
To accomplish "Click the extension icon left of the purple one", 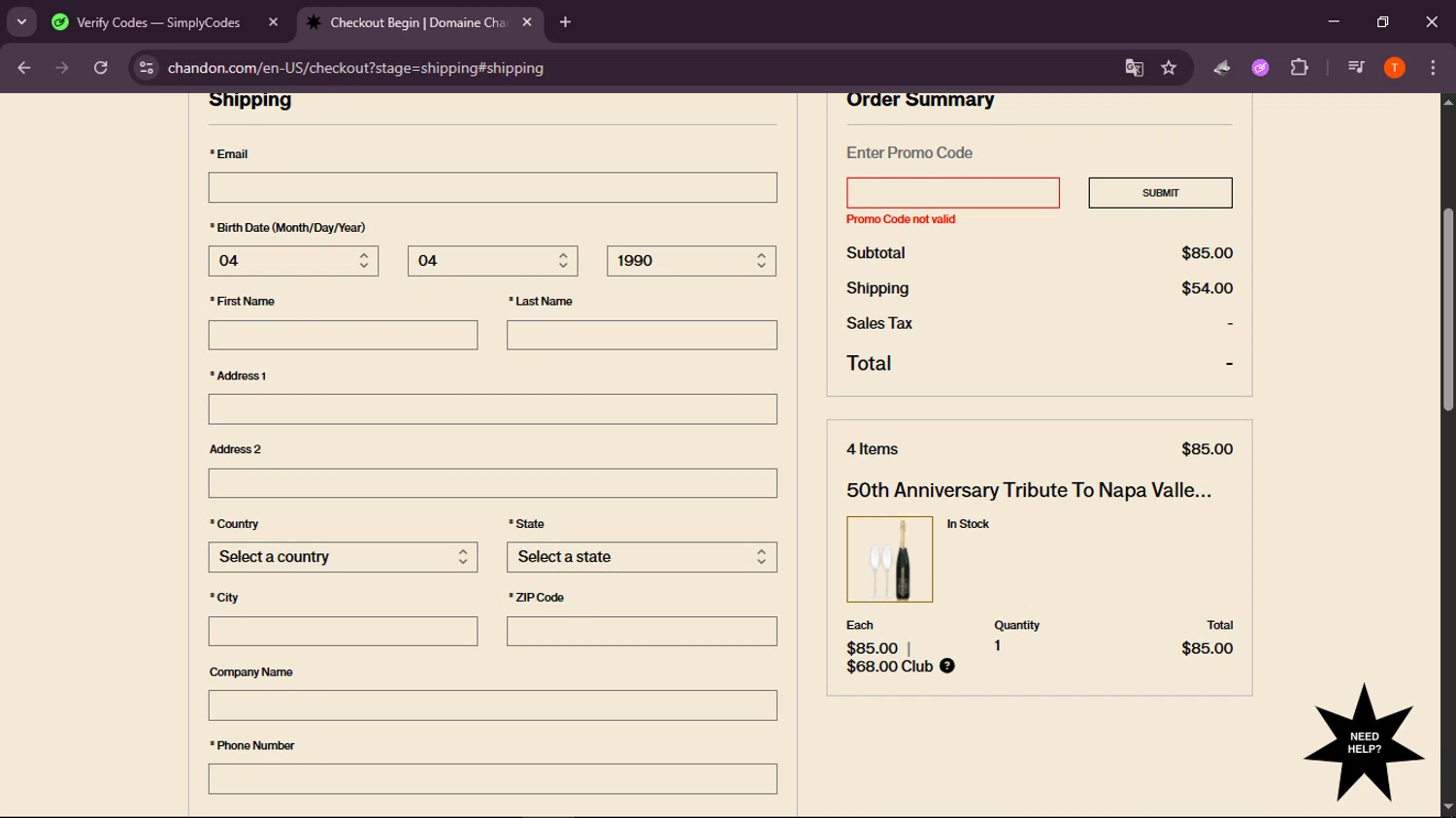I will (x=1222, y=68).
